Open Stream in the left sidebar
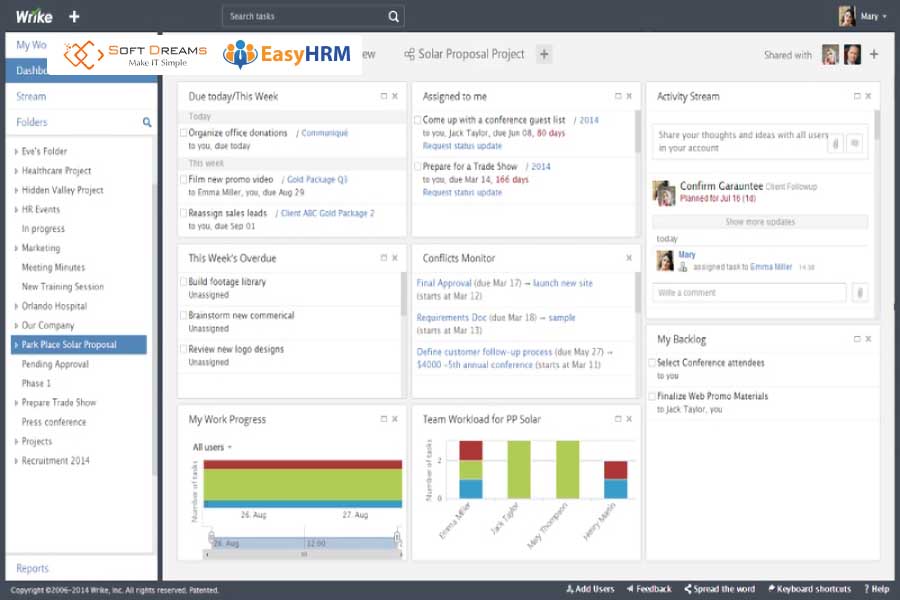Image resolution: width=900 pixels, height=600 pixels. click(31, 96)
